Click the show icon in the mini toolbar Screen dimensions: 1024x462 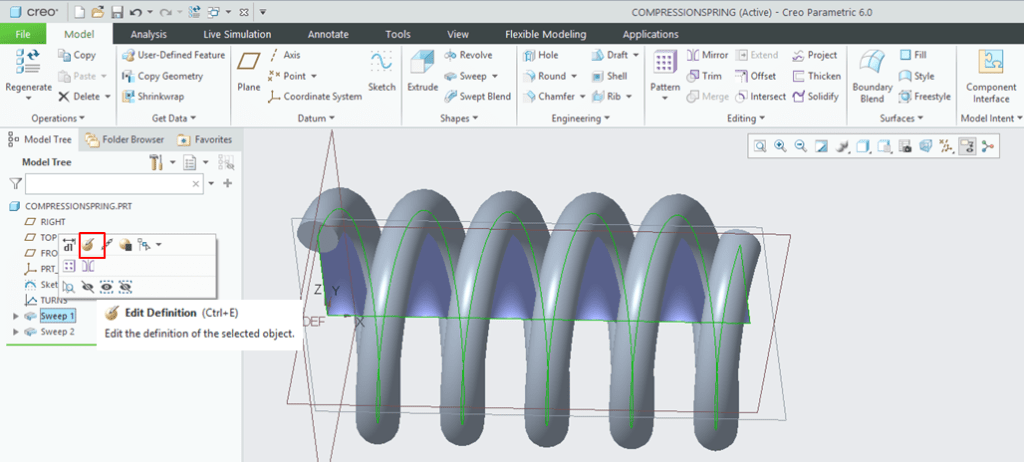coord(106,286)
